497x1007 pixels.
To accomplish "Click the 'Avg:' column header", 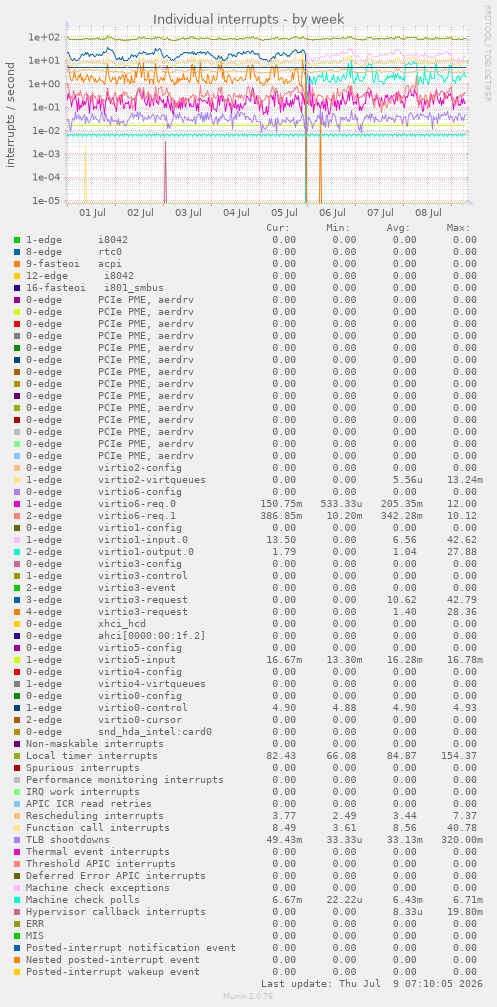I will click(398, 228).
